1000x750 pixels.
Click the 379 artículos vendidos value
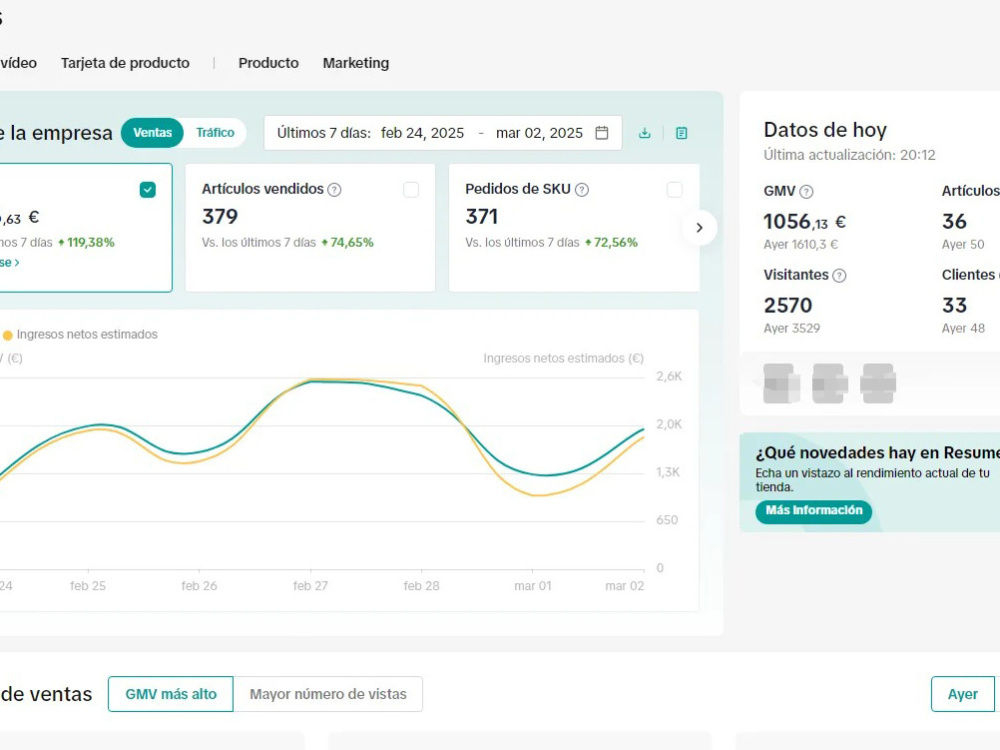(220, 217)
